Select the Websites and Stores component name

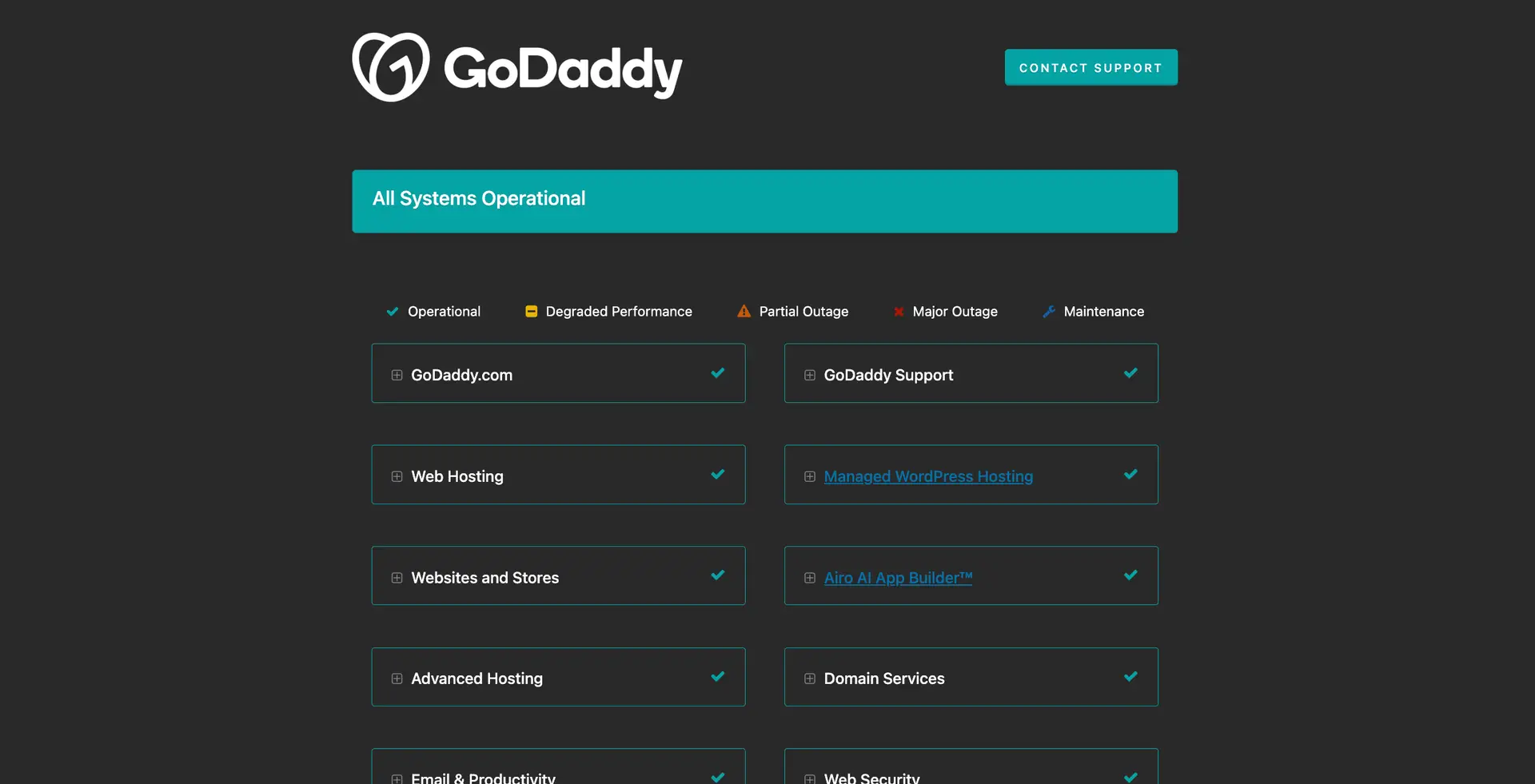tap(484, 578)
